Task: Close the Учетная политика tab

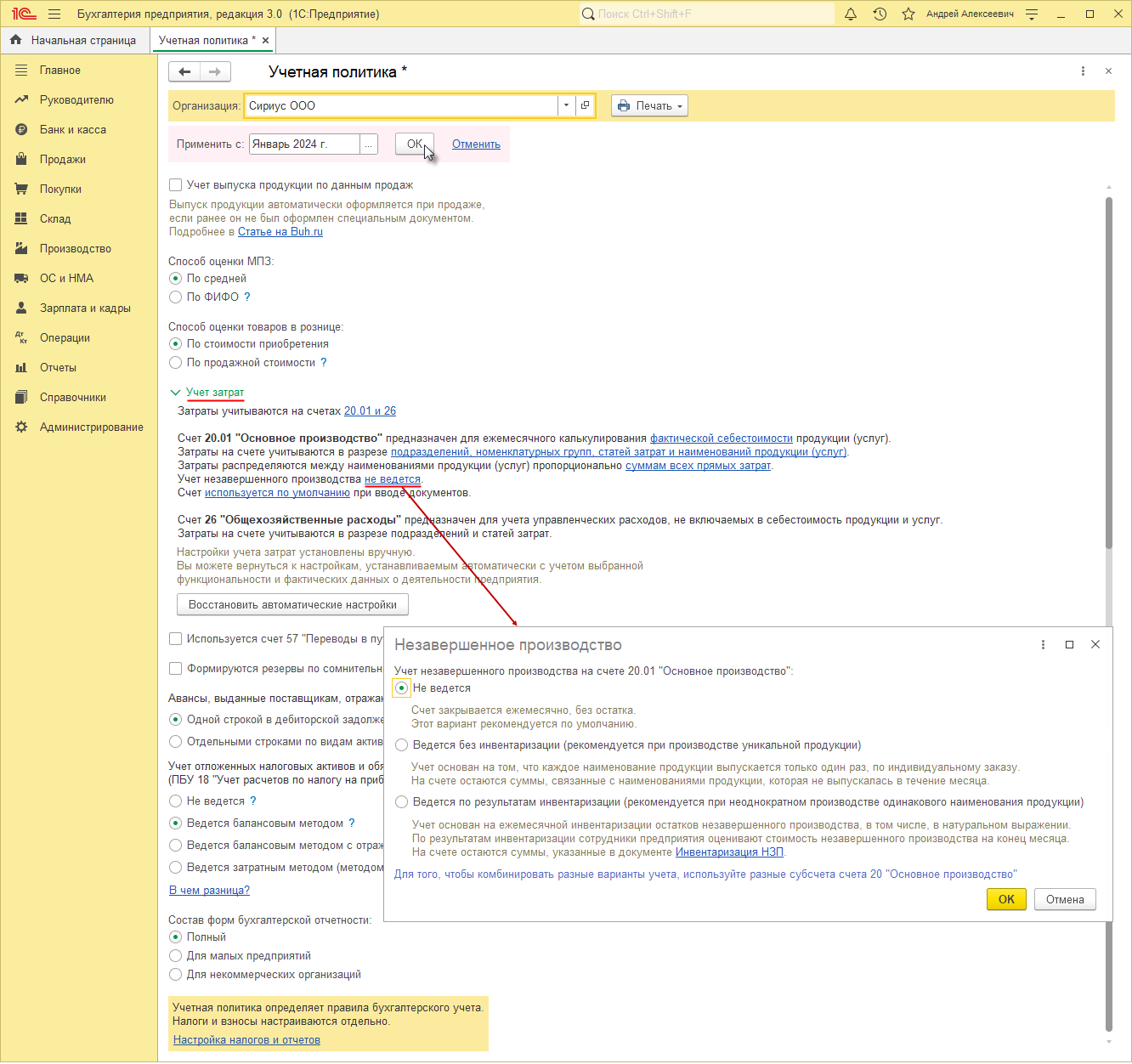Action: tap(265, 40)
